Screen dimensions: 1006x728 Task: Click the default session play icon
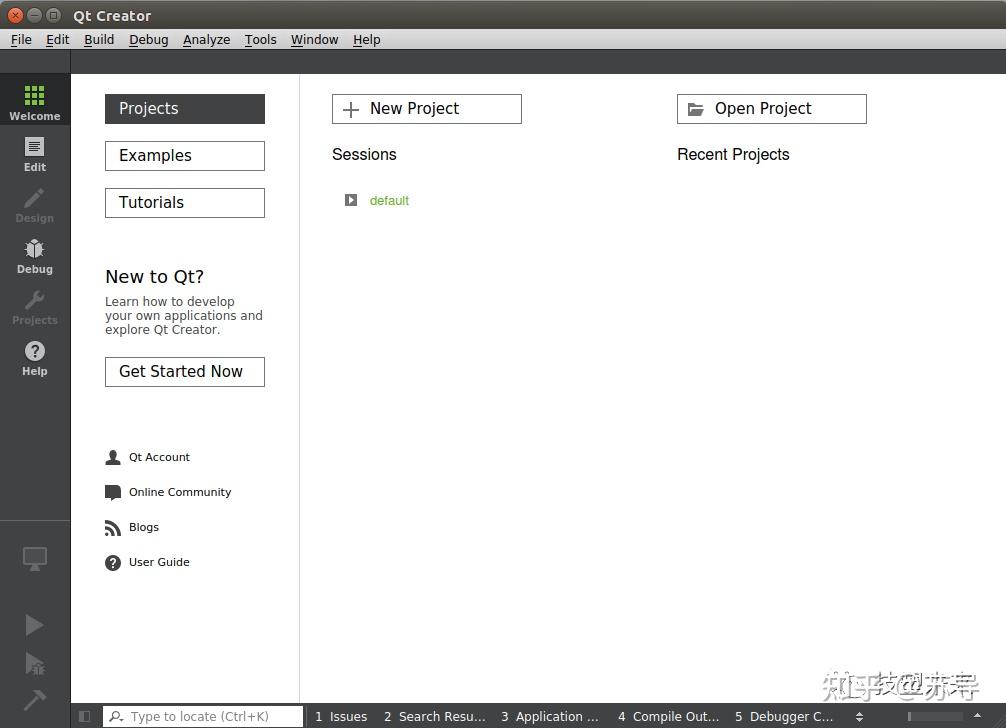(x=351, y=200)
